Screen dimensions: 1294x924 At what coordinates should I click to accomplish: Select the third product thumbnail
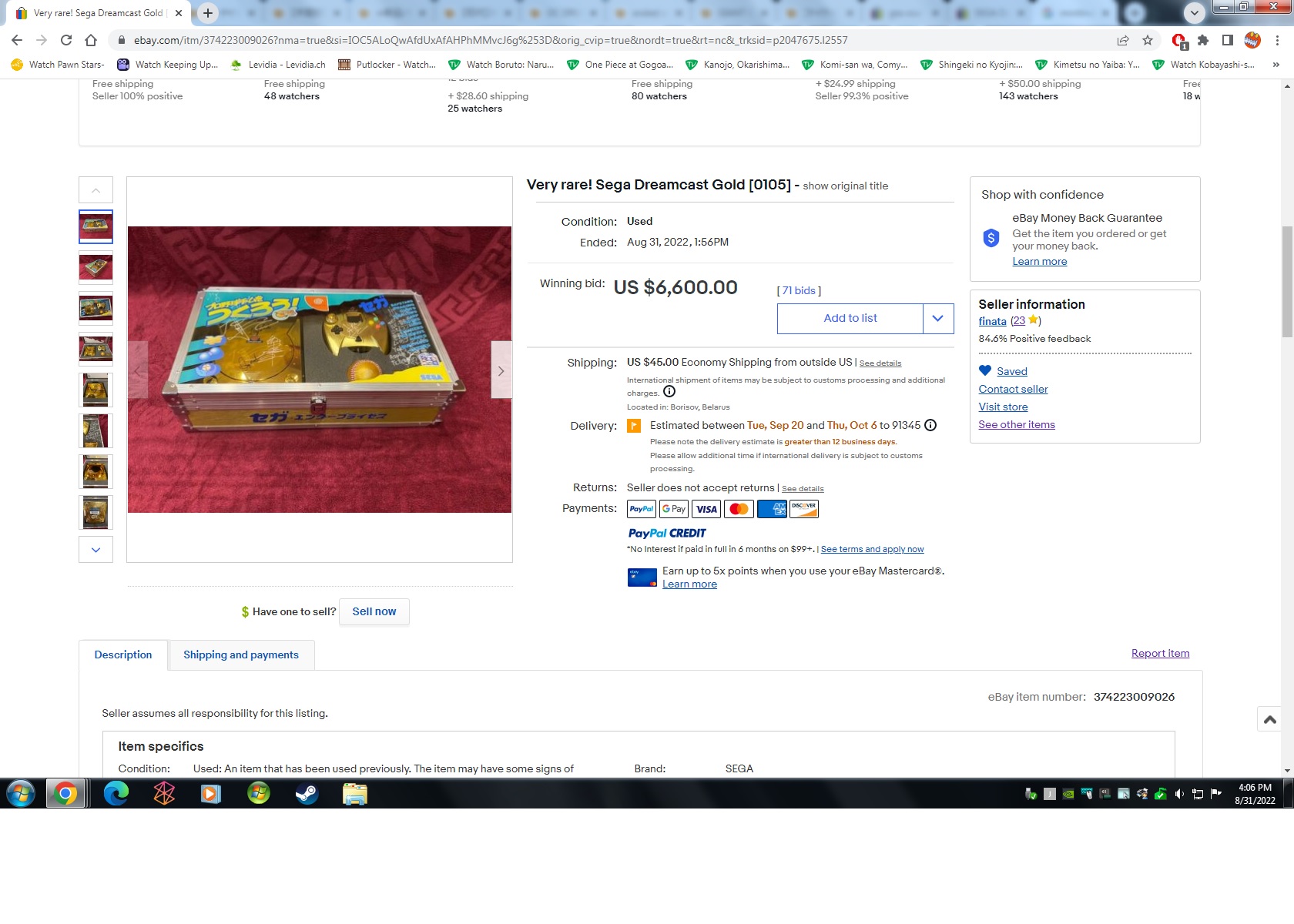click(x=96, y=308)
